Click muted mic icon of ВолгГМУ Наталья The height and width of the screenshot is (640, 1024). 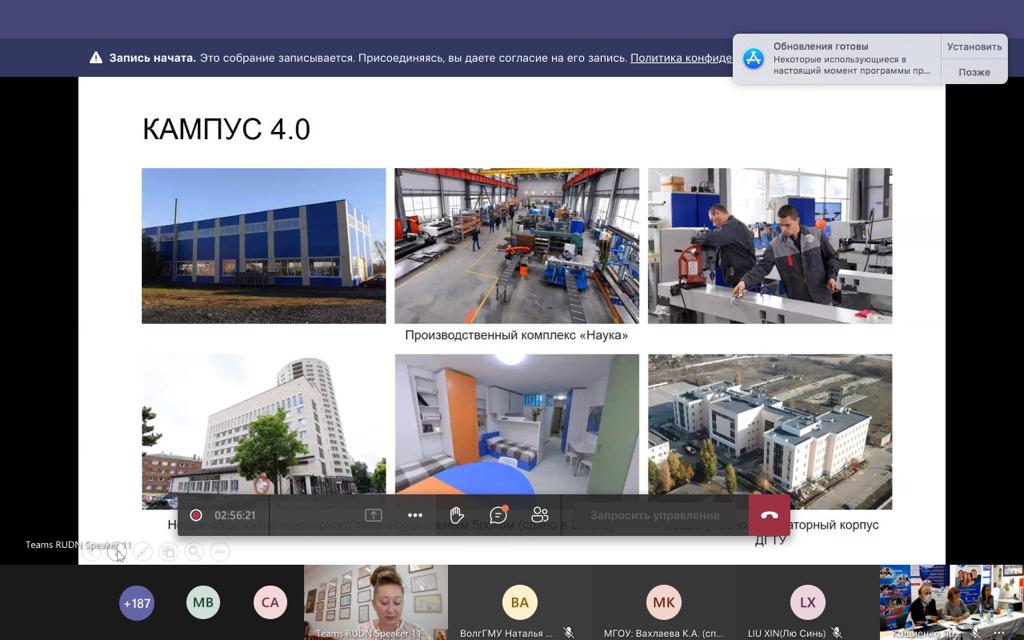pos(569,633)
